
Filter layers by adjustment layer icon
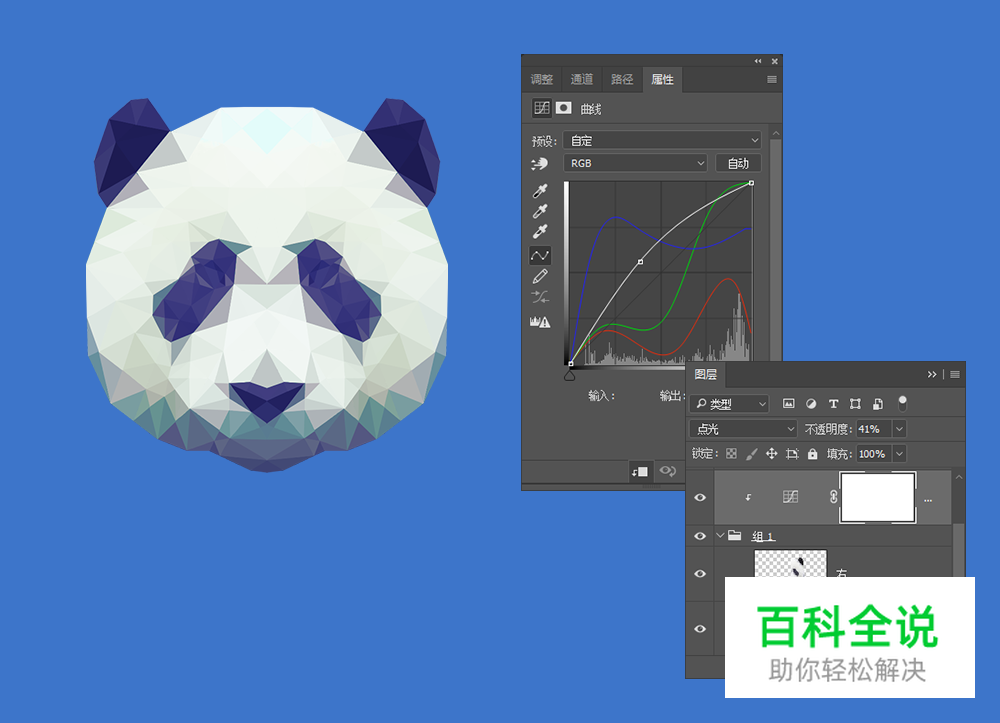pyautogui.click(x=812, y=403)
